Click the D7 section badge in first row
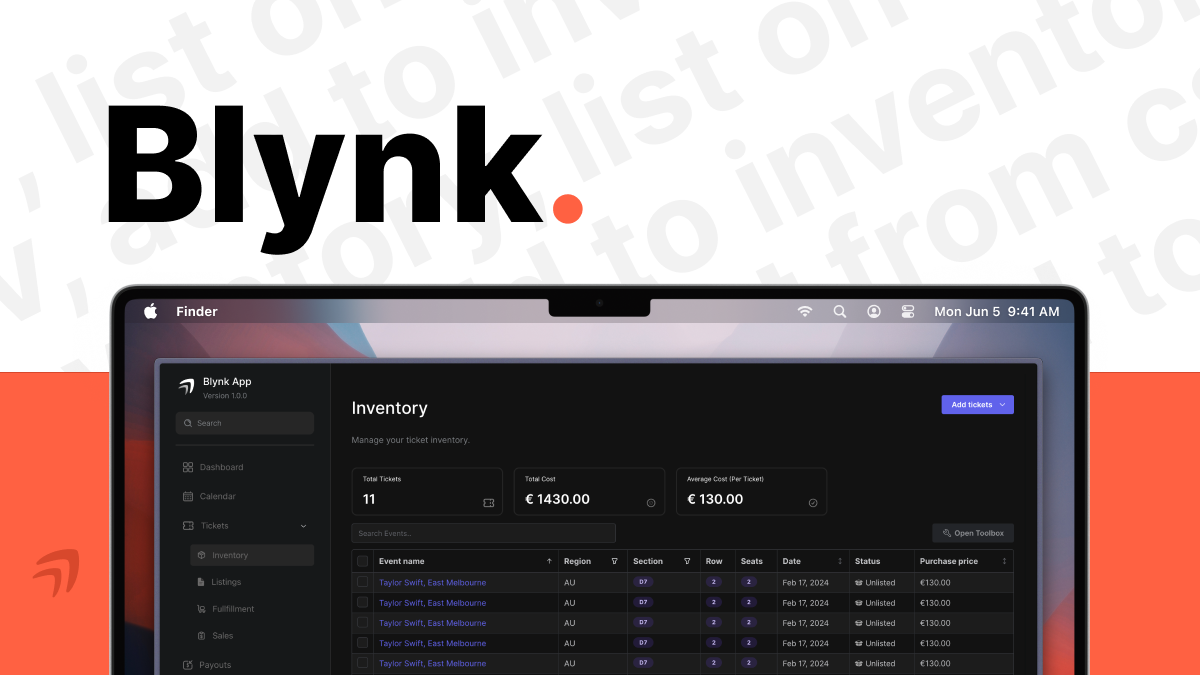Screen dimensions: 1200x675 point(643,582)
